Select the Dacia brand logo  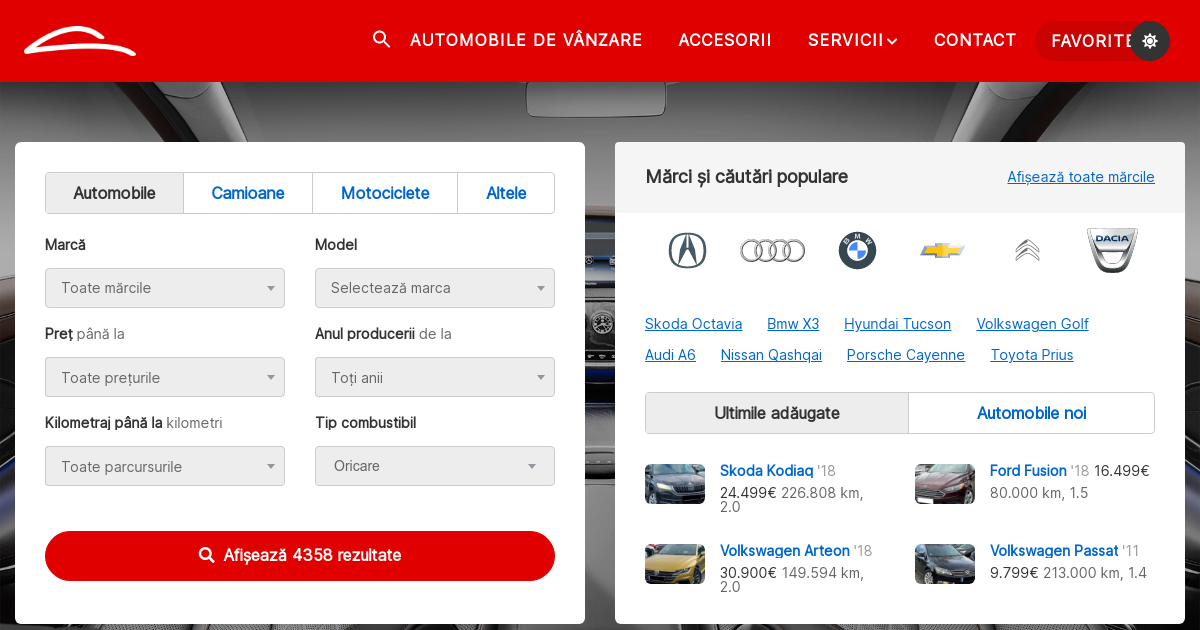click(1112, 250)
